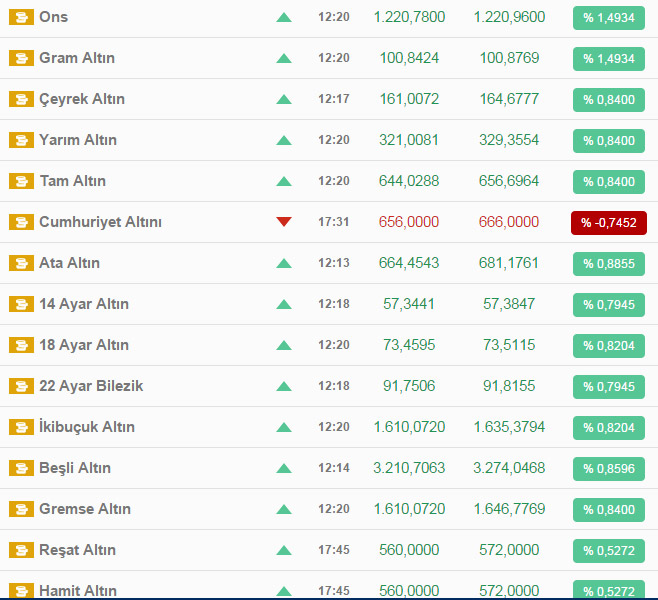658x600 pixels.
Task: Open the Ata Altın details link
Action: tap(69, 263)
